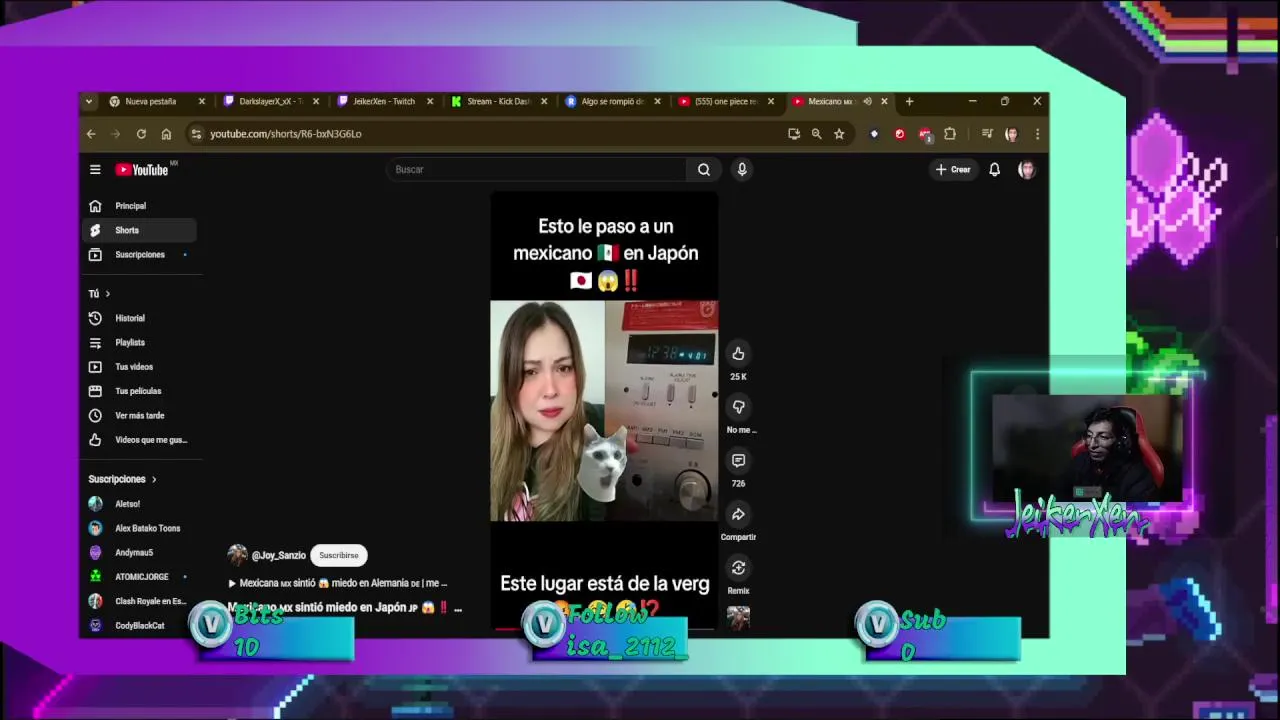This screenshot has width=1280, height=720.
Task: Open the tab search dropdown arrow
Action: click(x=89, y=101)
